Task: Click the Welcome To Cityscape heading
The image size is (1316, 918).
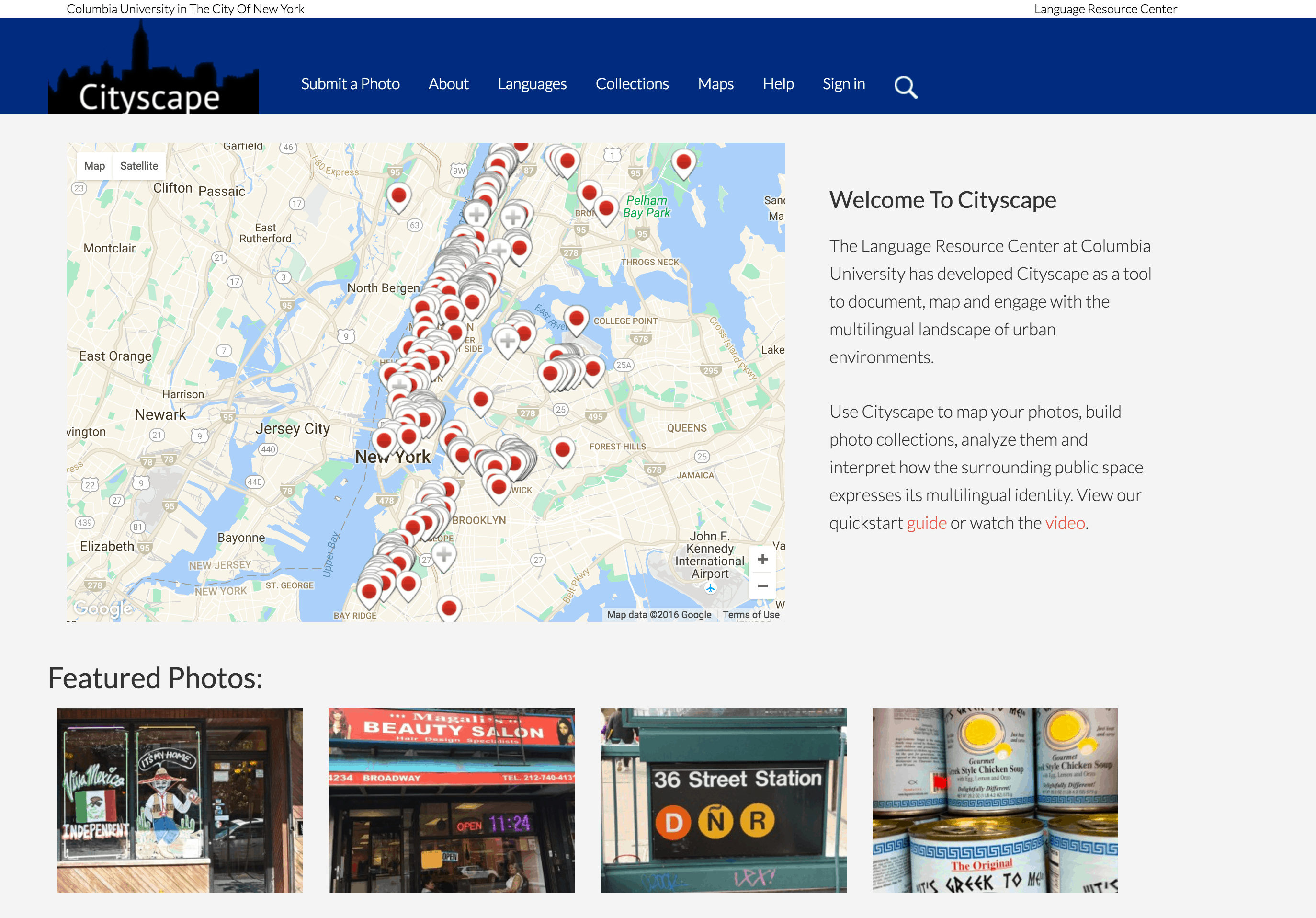Action: (942, 200)
